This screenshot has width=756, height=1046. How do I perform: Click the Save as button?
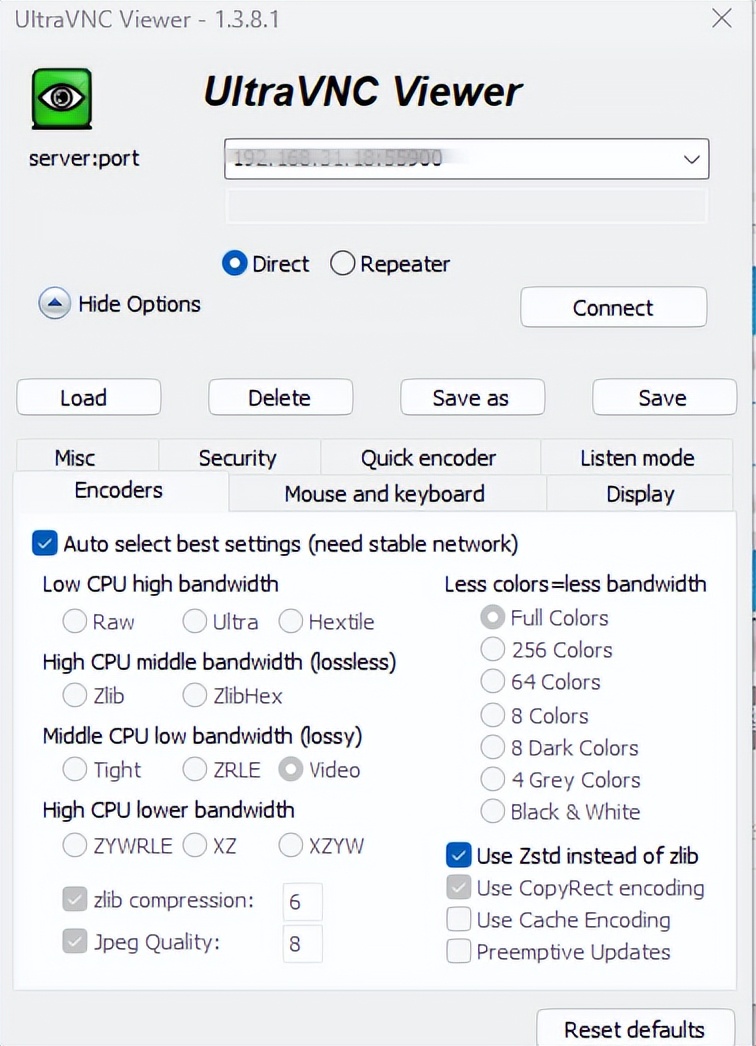(472, 397)
